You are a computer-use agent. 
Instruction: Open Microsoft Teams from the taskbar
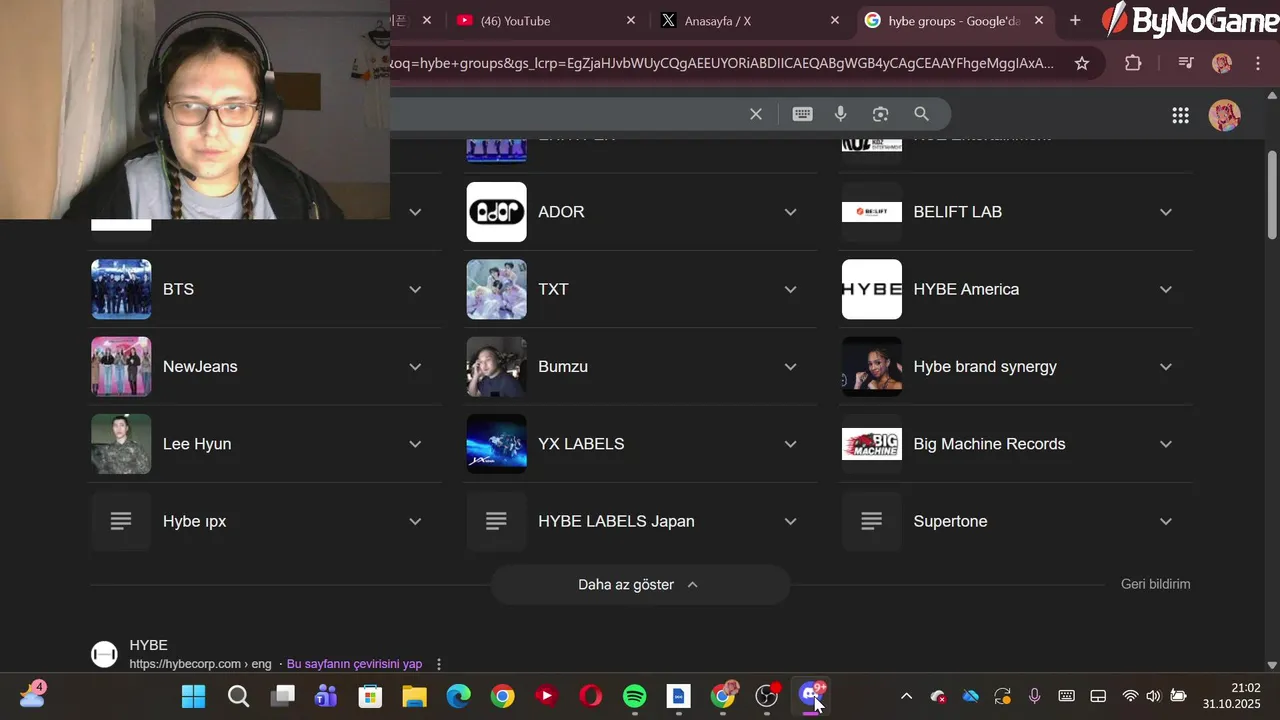(x=326, y=696)
